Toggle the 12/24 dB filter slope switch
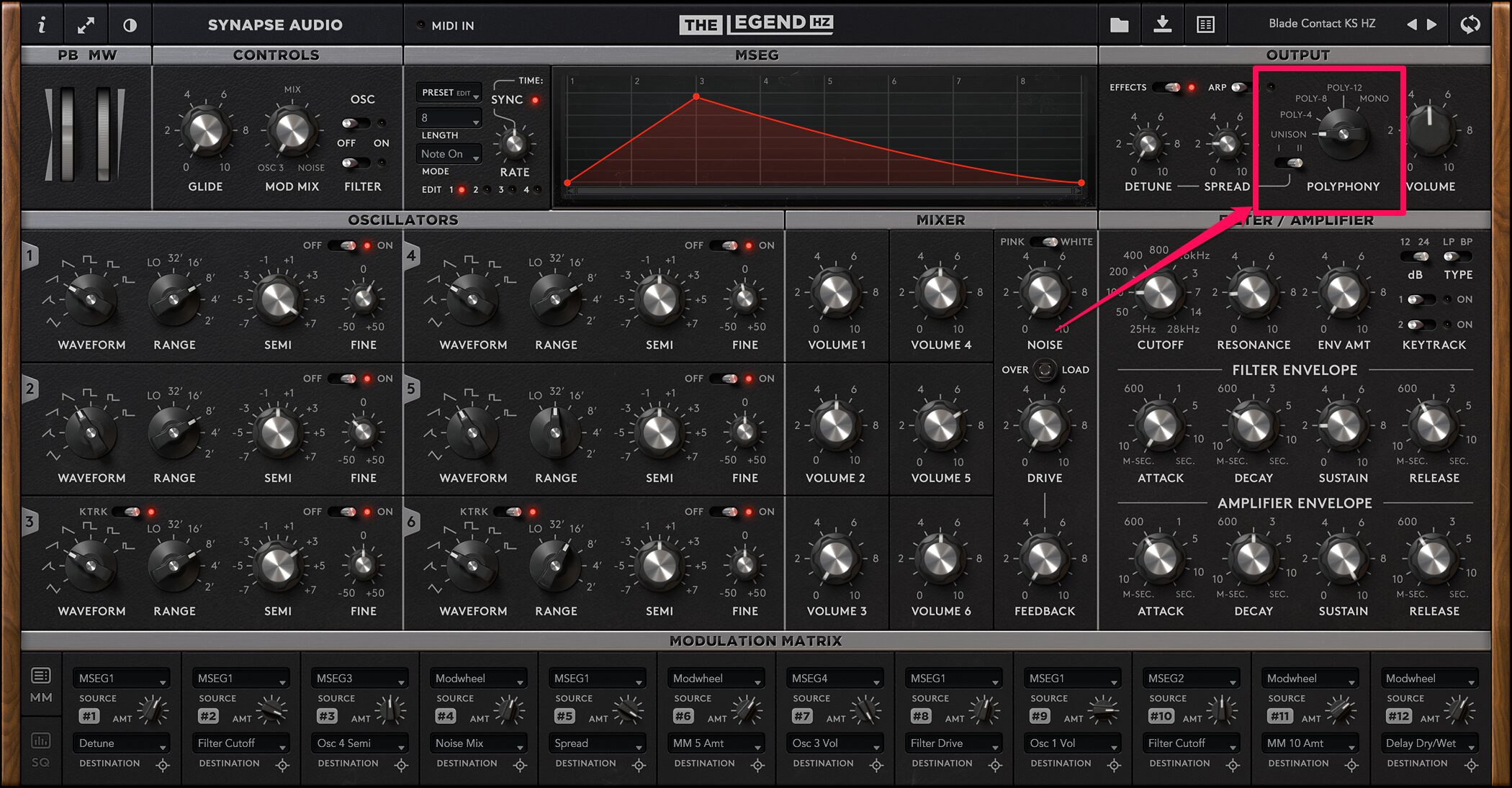The image size is (1512, 788). [1415, 256]
